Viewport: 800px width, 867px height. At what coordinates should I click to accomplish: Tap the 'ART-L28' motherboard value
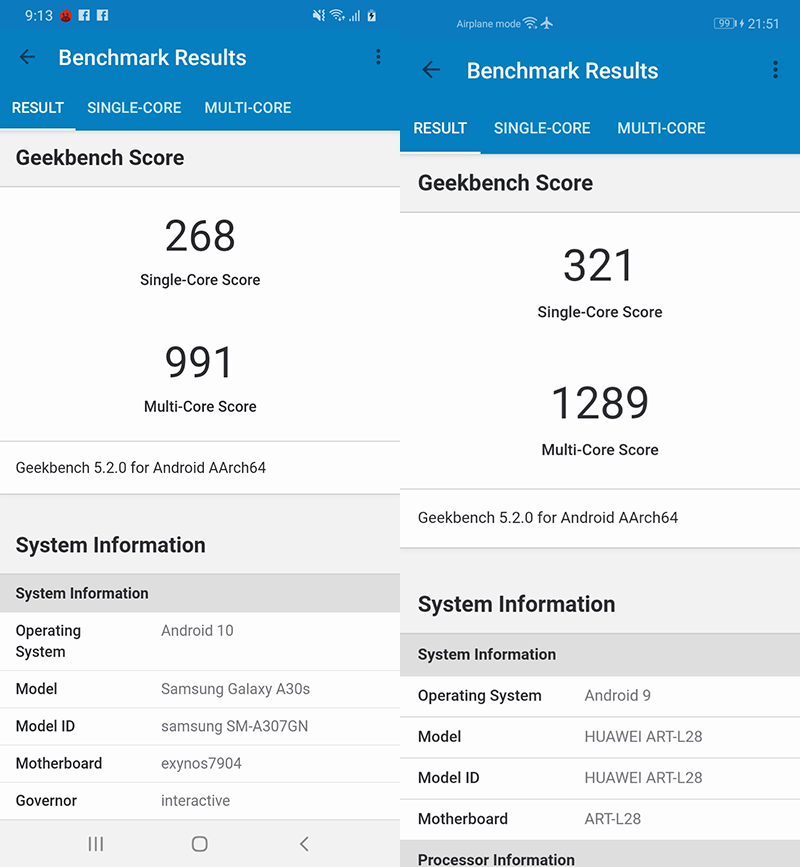point(613,819)
